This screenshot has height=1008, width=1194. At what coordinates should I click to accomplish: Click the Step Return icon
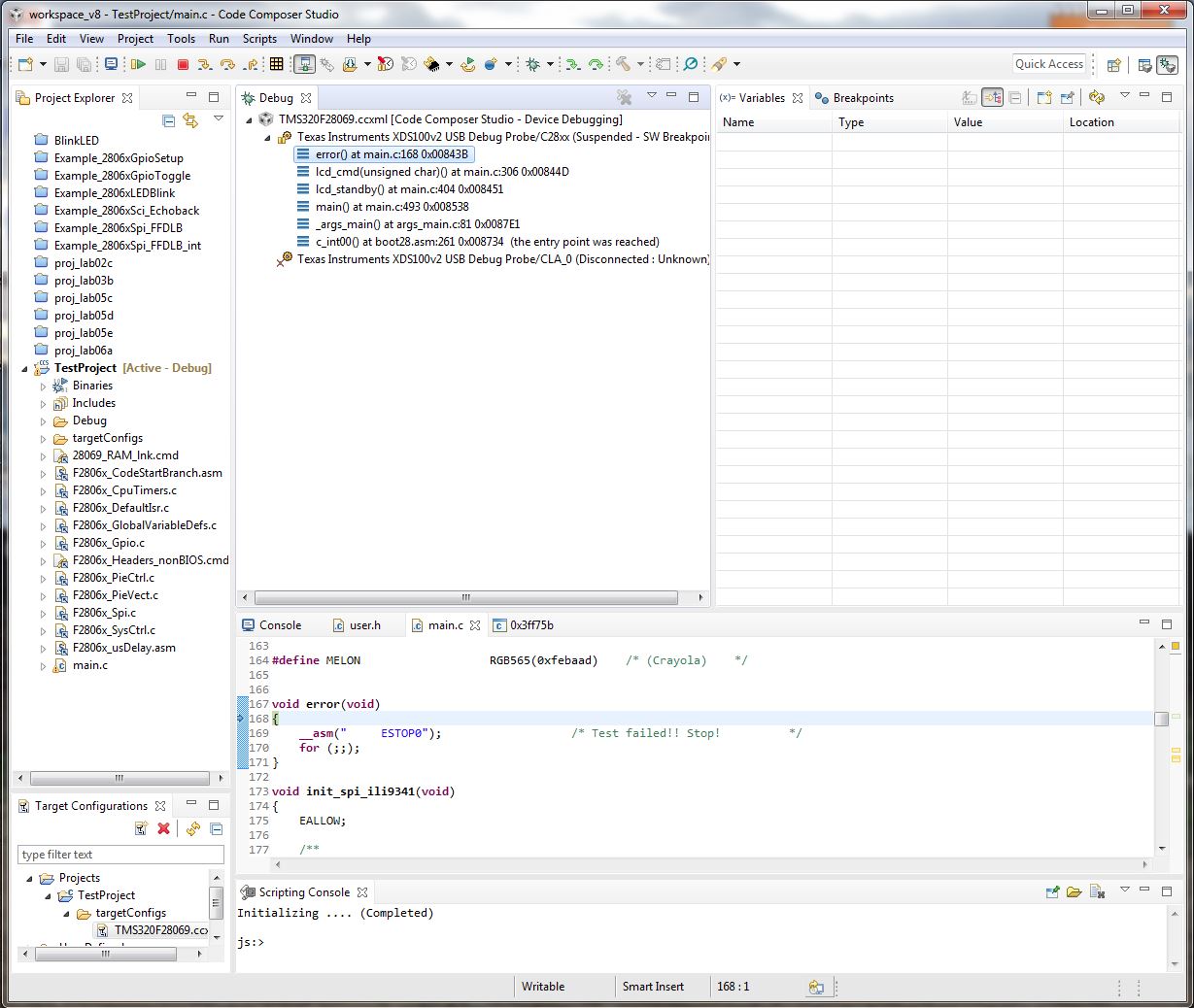(251, 64)
